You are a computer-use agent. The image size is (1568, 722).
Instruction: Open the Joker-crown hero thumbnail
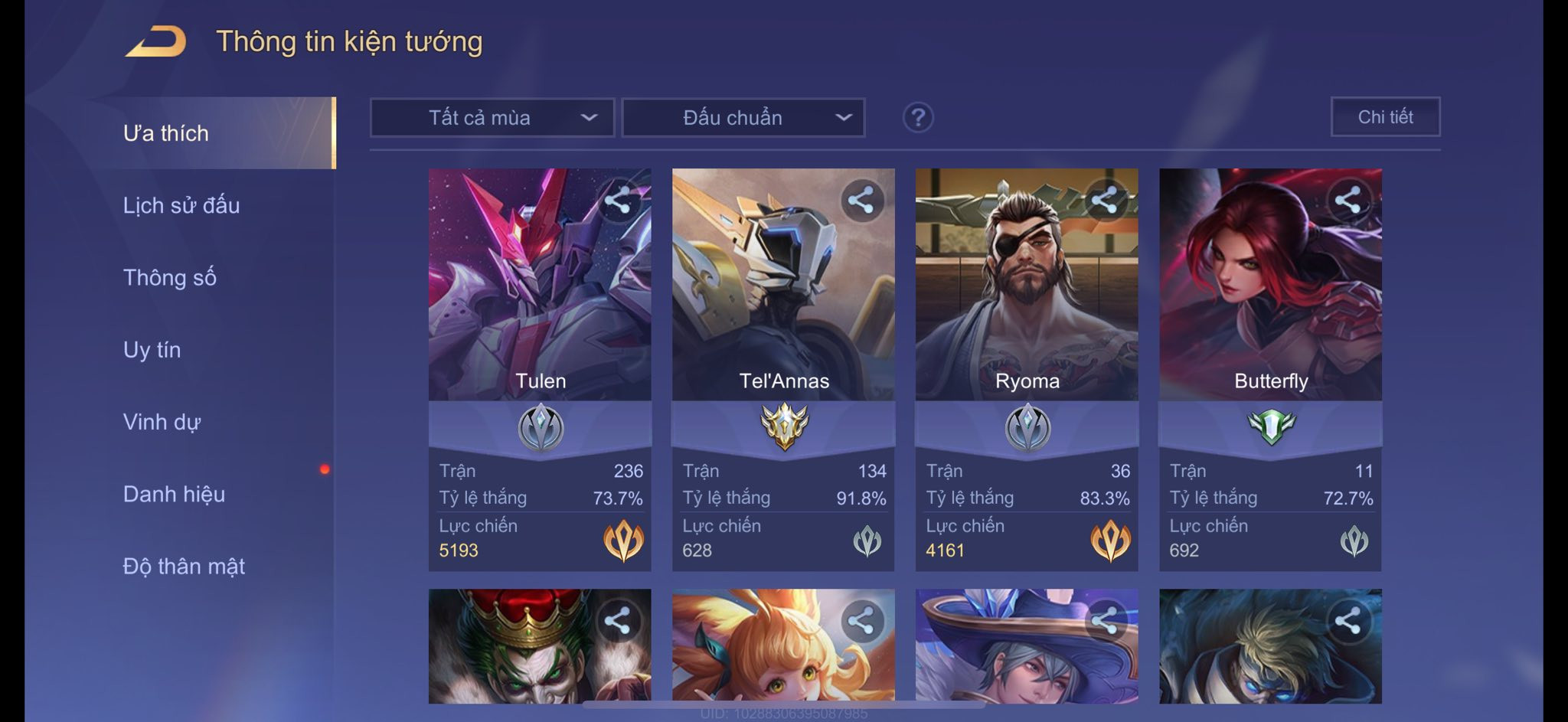[540, 645]
